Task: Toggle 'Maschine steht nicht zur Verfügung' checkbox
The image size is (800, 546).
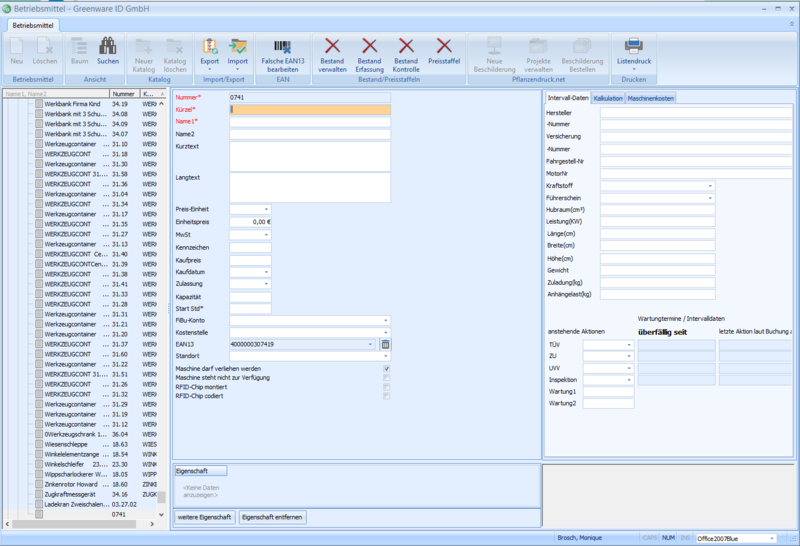Action: [x=387, y=378]
